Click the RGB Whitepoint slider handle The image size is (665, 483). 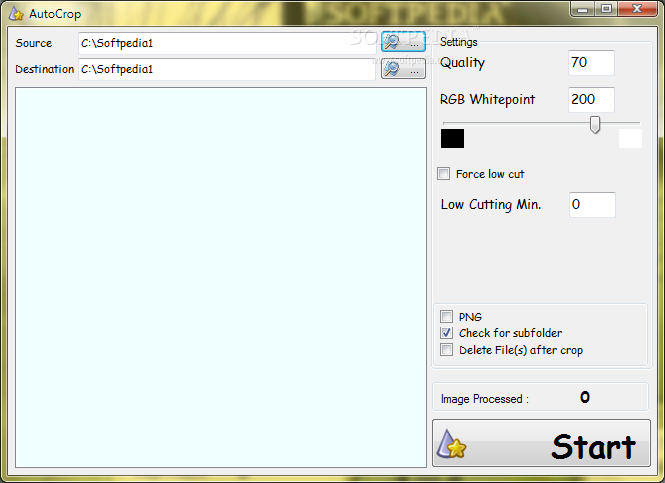595,124
